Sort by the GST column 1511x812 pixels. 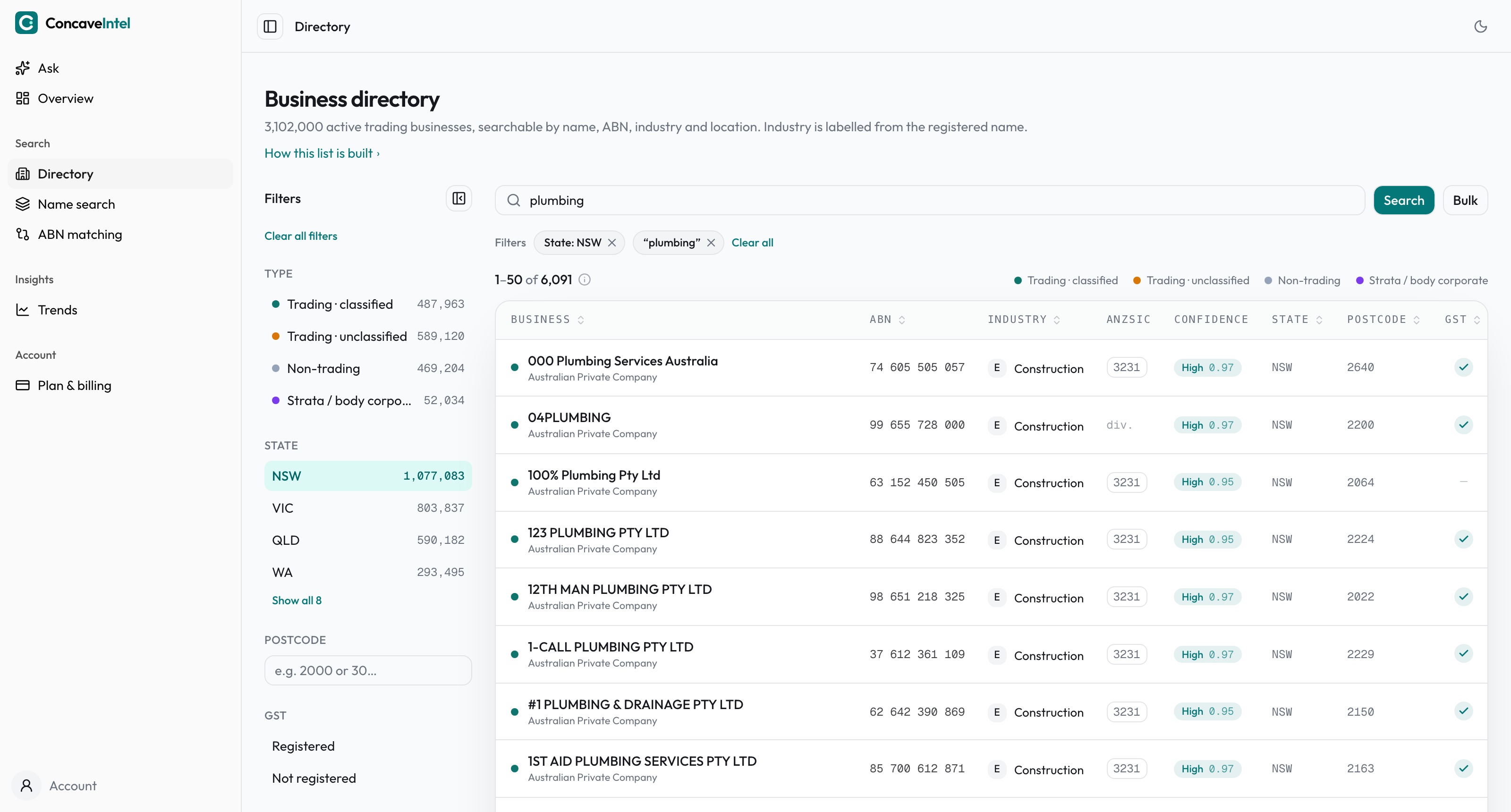click(x=1462, y=320)
